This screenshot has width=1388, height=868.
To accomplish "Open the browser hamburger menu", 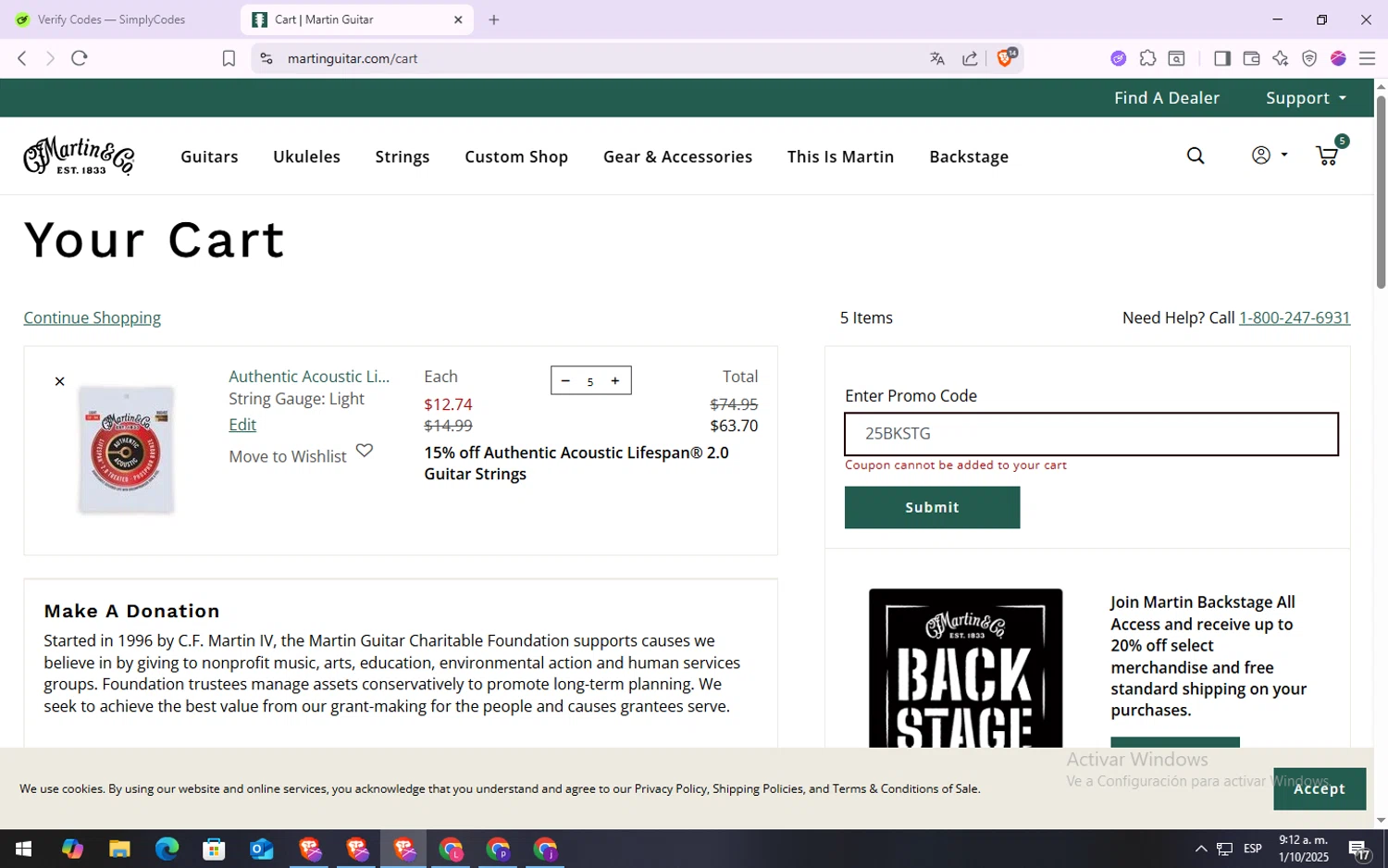I will 1367,58.
